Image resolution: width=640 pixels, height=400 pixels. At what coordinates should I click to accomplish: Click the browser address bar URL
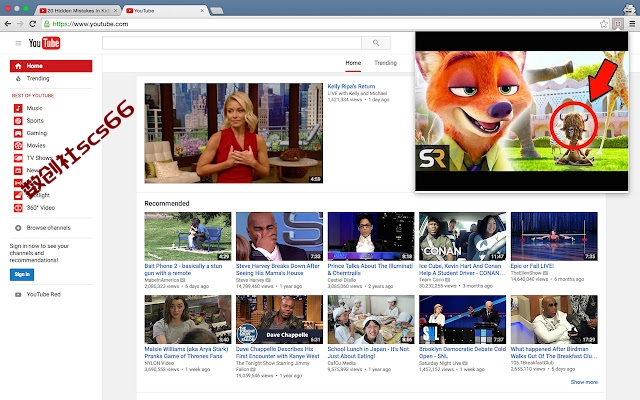pos(90,24)
